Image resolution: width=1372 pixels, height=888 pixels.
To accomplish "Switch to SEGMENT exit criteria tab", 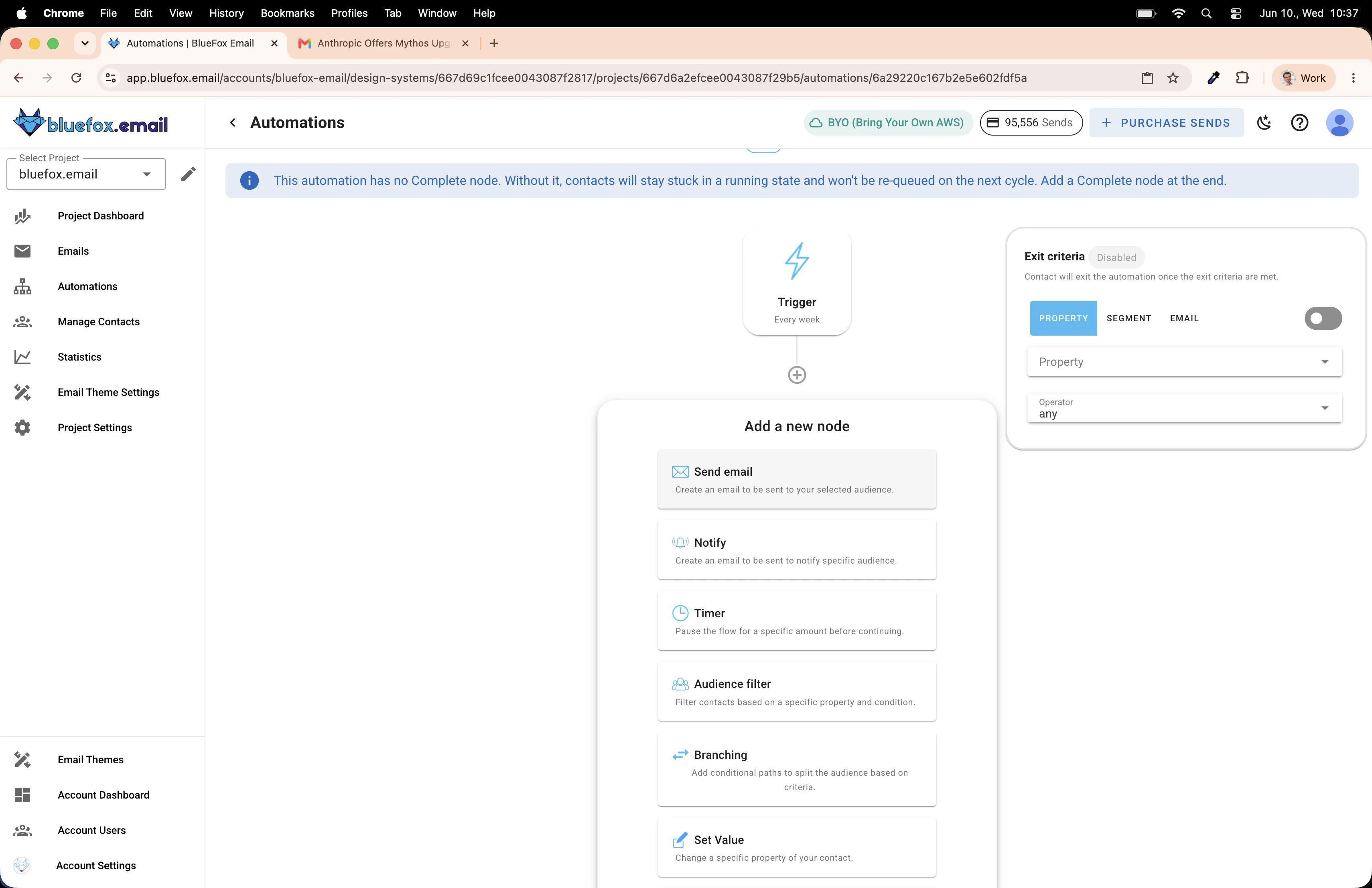I will (1129, 318).
